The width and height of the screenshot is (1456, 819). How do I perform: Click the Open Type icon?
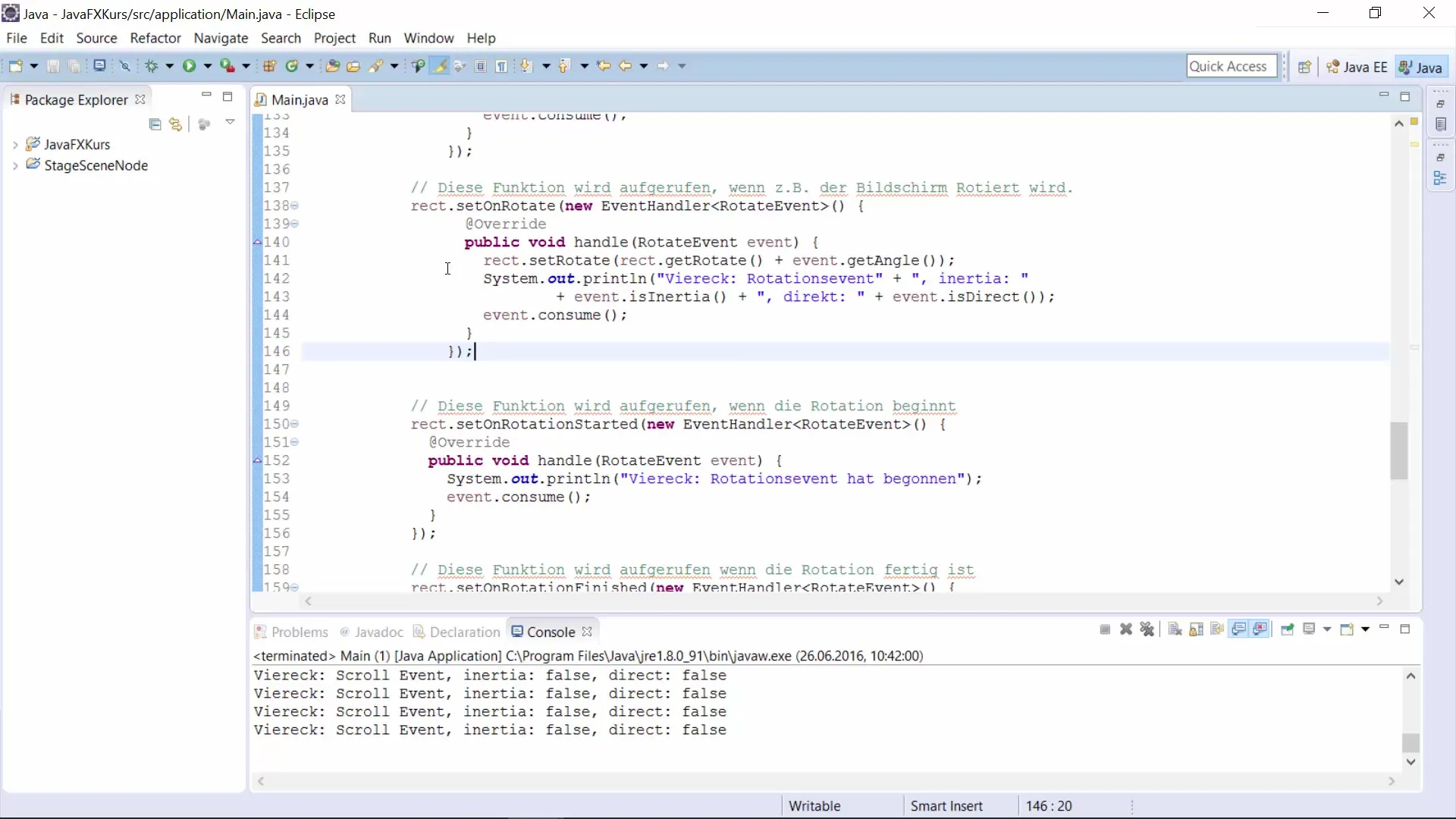[332, 66]
